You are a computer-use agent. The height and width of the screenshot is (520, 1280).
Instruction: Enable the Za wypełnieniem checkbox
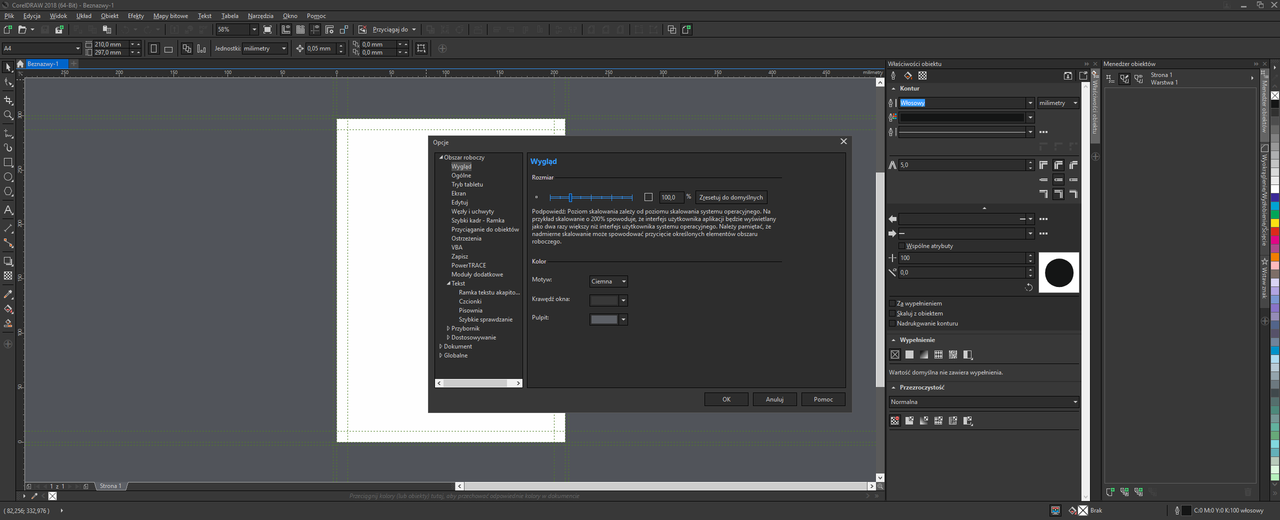[893, 303]
